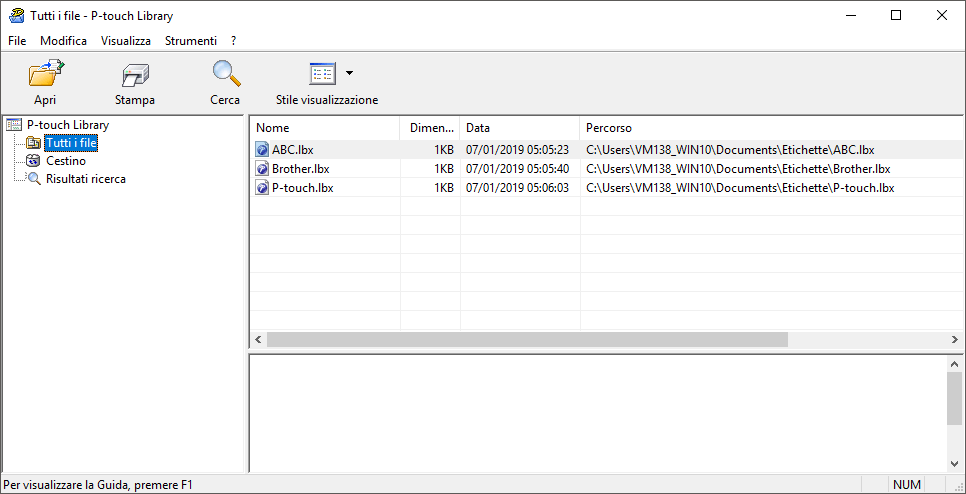Click the path ending in Etichette\ABC.lbx
This screenshot has height=494, width=966.
[730, 150]
